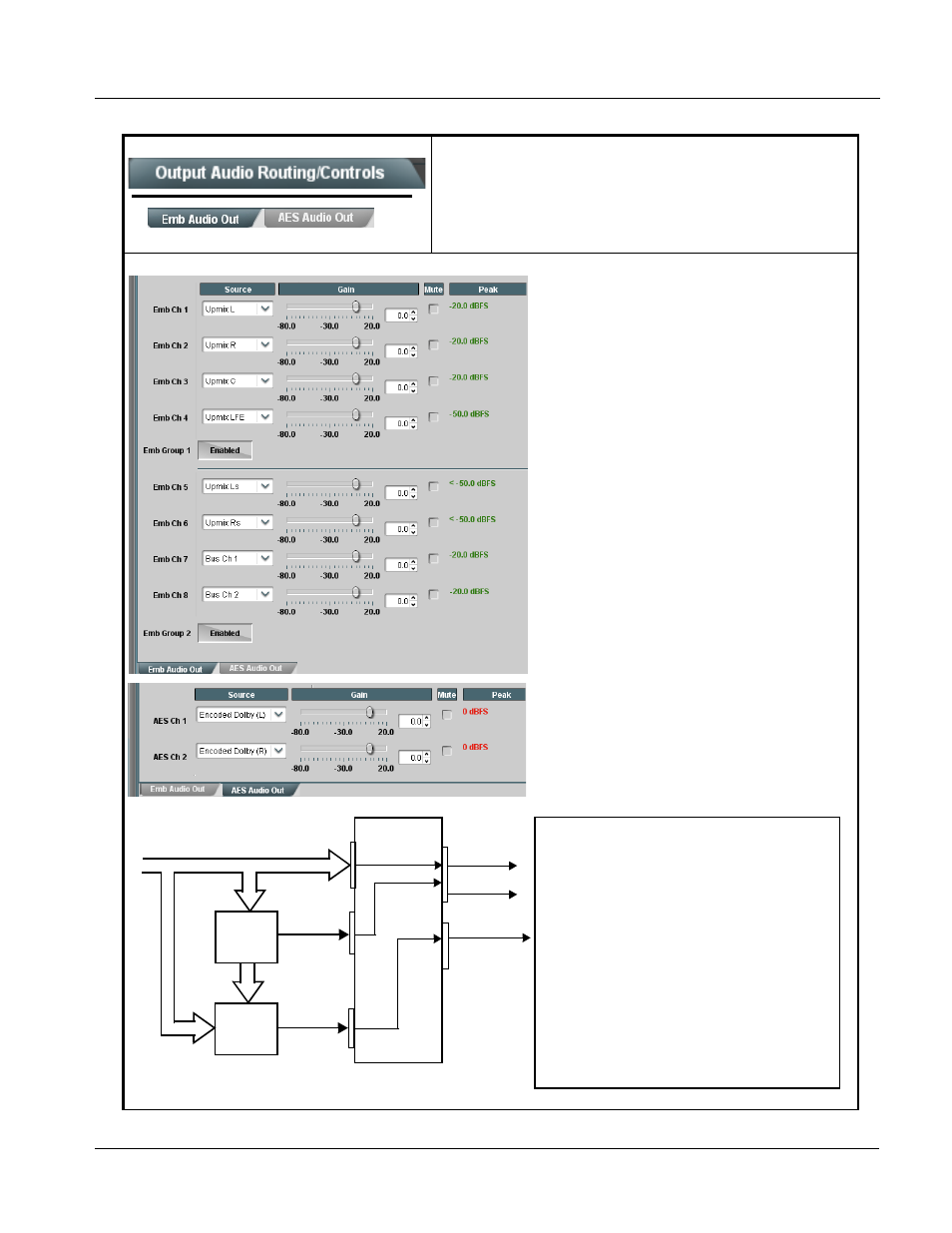Click AES Ch 2 gain slider handle
The width and height of the screenshot is (952, 1233).
coord(370,749)
